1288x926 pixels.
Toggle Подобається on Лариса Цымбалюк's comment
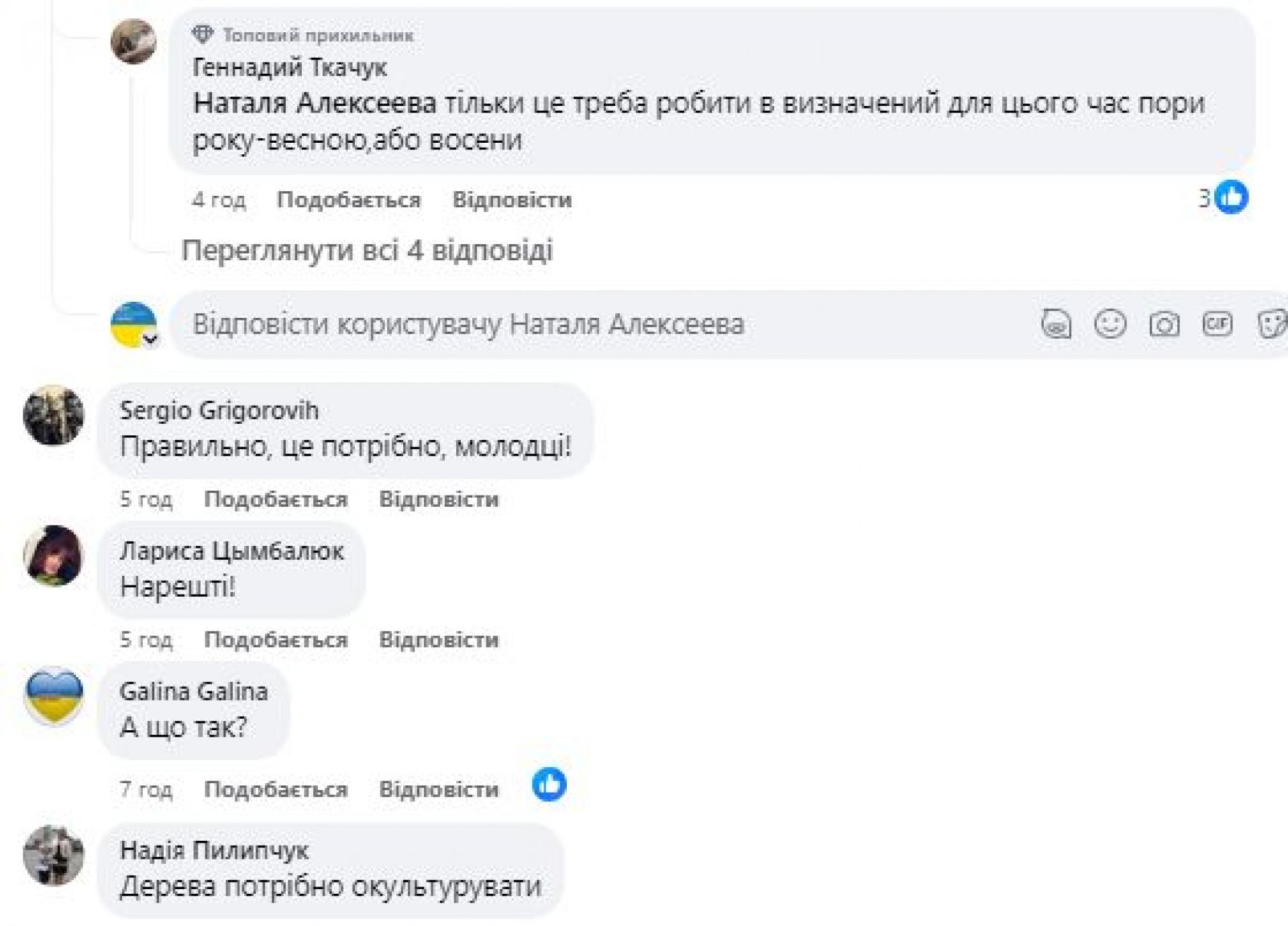[276, 640]
